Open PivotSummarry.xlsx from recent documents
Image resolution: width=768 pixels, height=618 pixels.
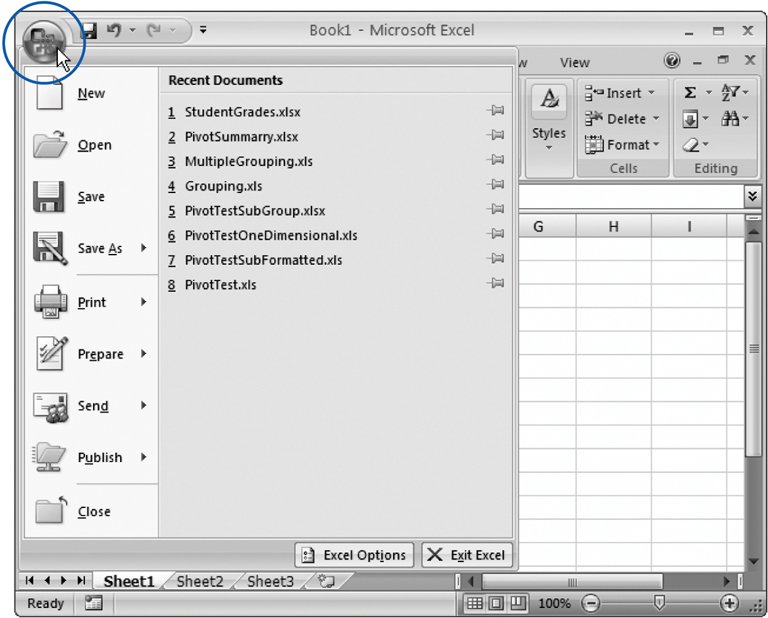pos(241,137)
